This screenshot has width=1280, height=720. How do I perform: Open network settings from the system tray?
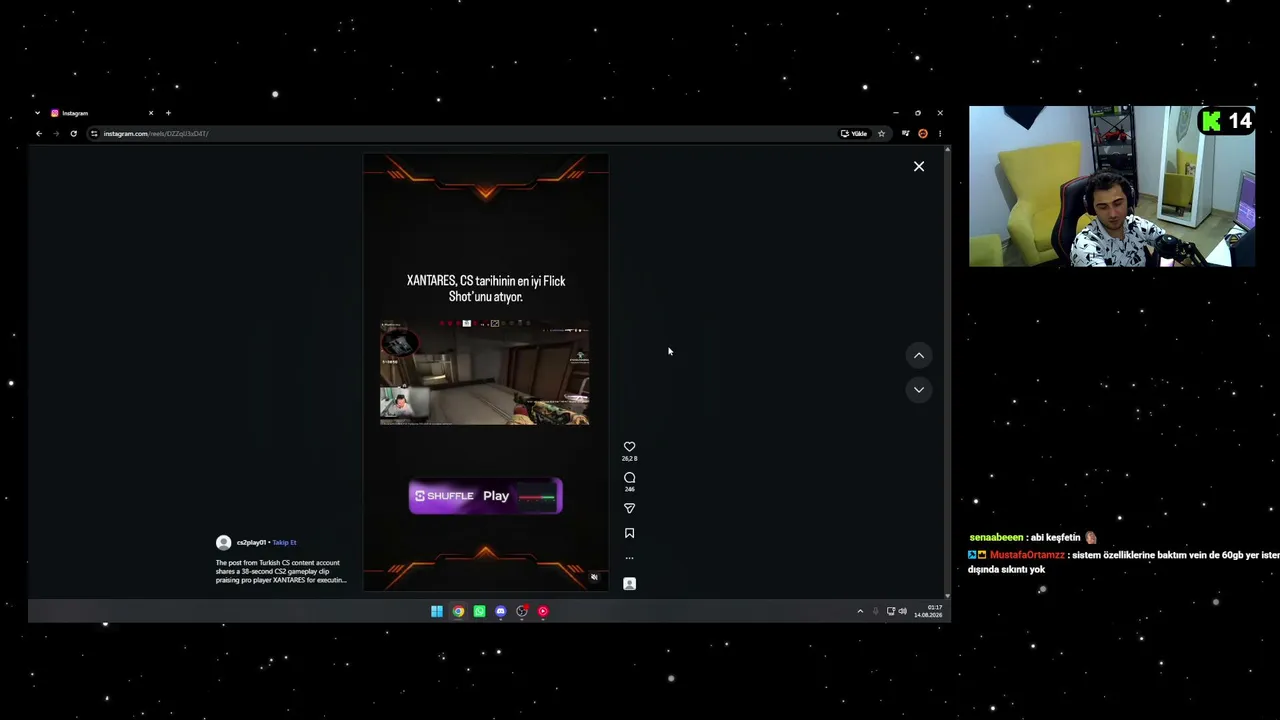pos(891,611)
